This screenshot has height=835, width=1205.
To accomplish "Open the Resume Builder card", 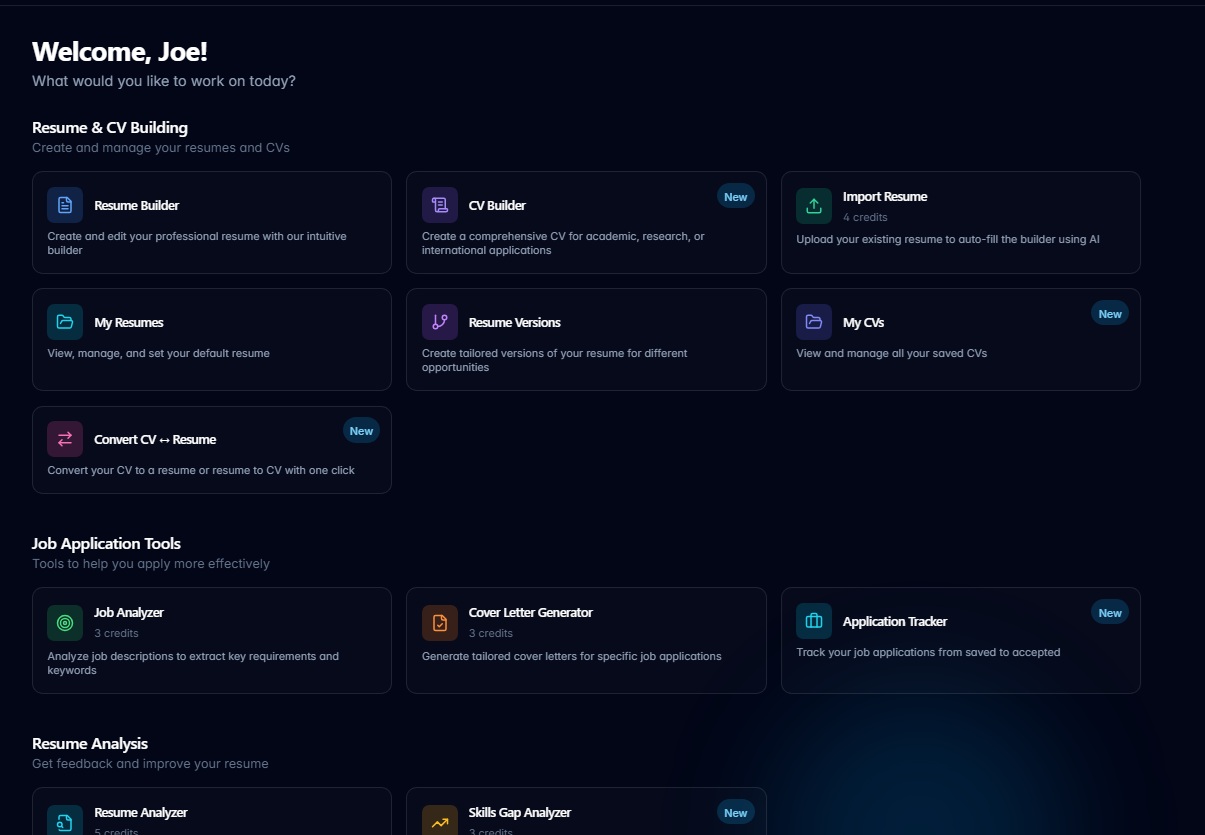I will pos(211,222).
